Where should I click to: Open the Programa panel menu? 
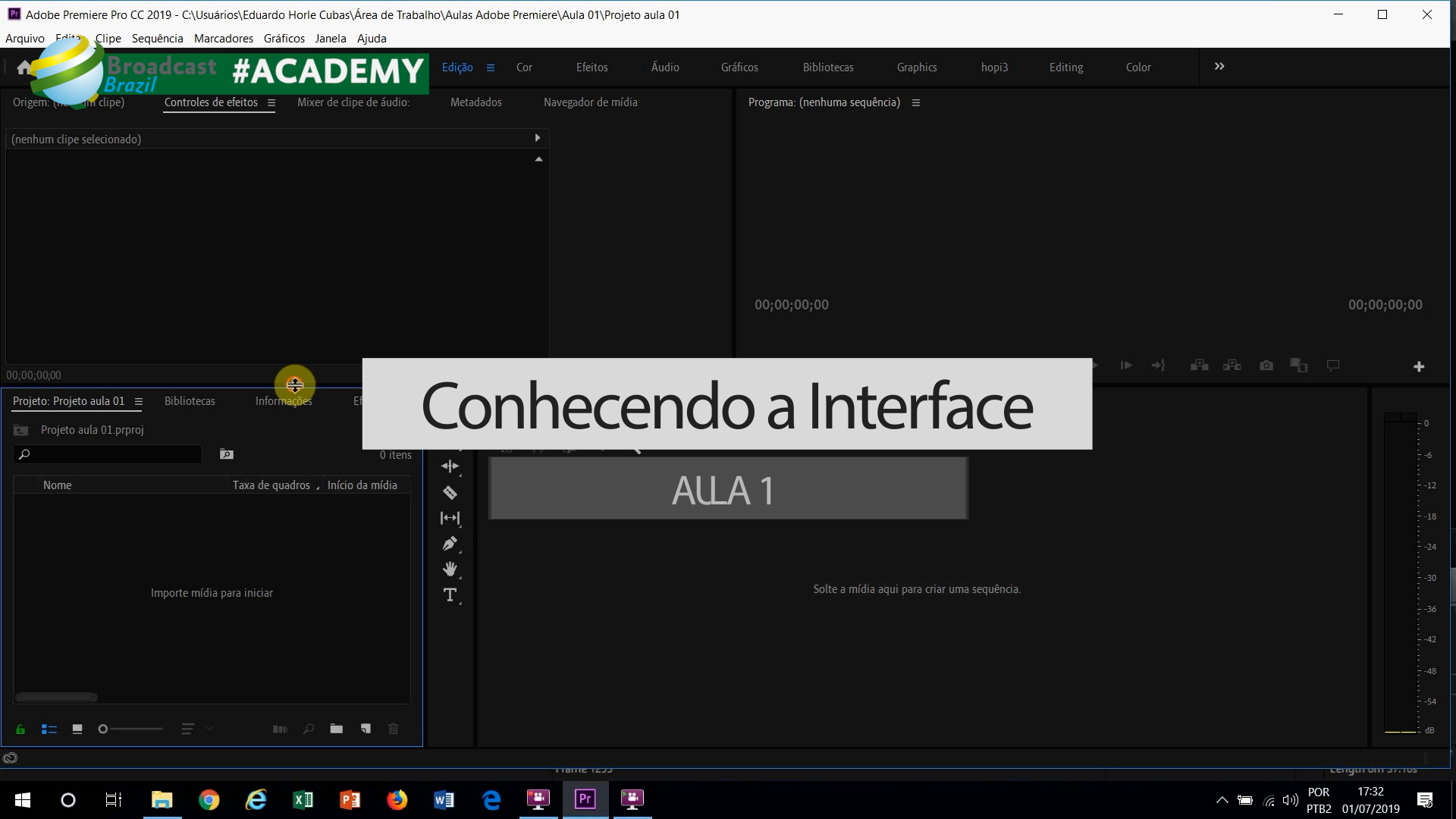tap(916, 103)
